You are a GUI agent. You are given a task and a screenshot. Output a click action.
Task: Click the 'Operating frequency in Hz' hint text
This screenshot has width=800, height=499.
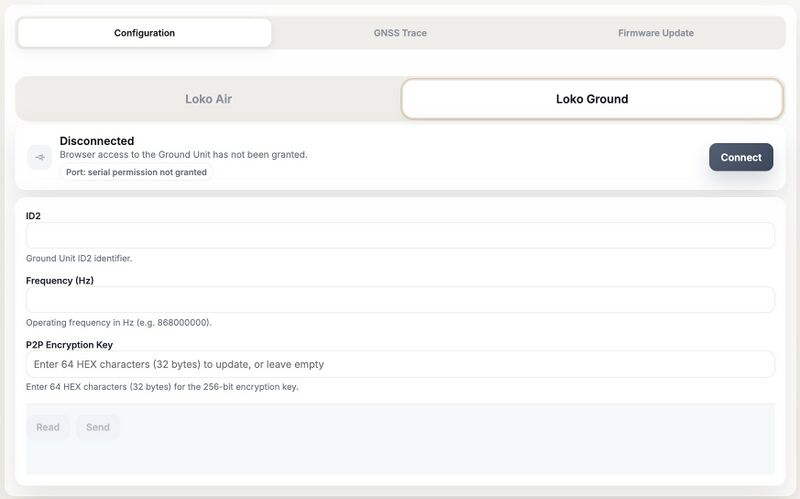pyautogui.click(x=118, y=323)
